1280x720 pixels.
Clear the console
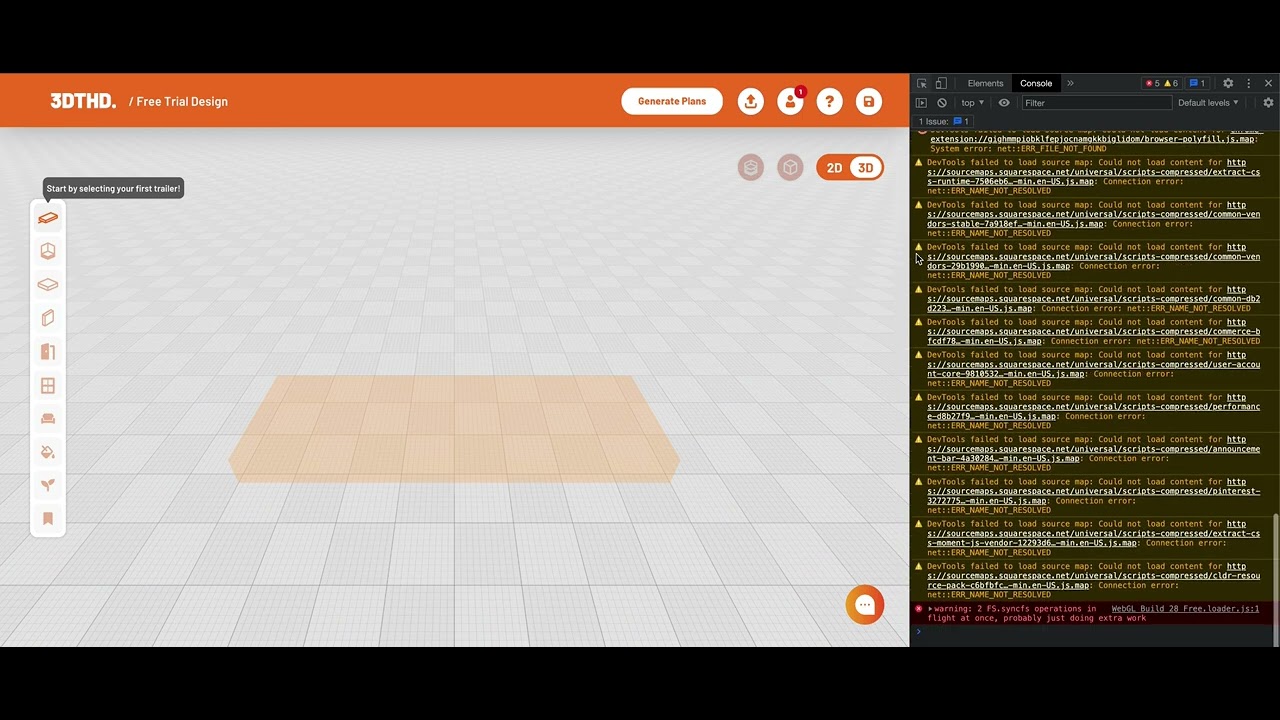(x=942, y=103)
